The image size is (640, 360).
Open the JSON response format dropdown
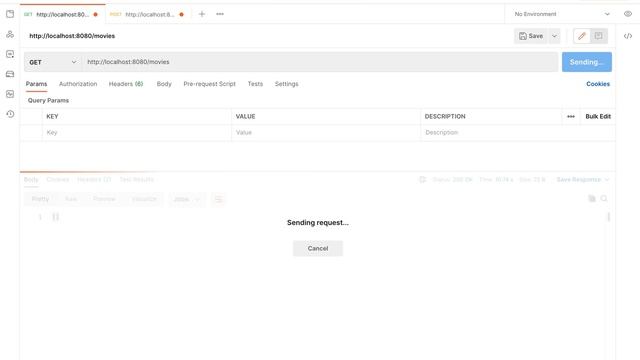point(186,199)
